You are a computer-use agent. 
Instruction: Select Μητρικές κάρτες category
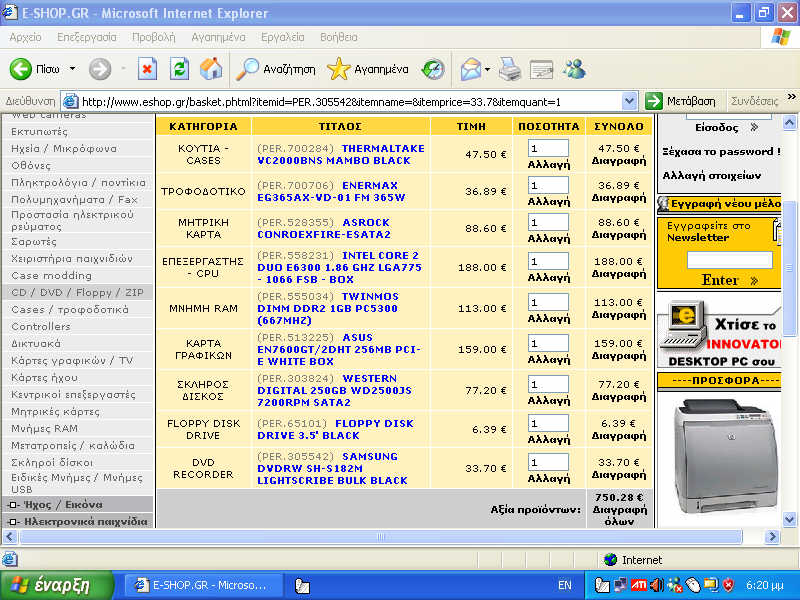click(55, 411)
